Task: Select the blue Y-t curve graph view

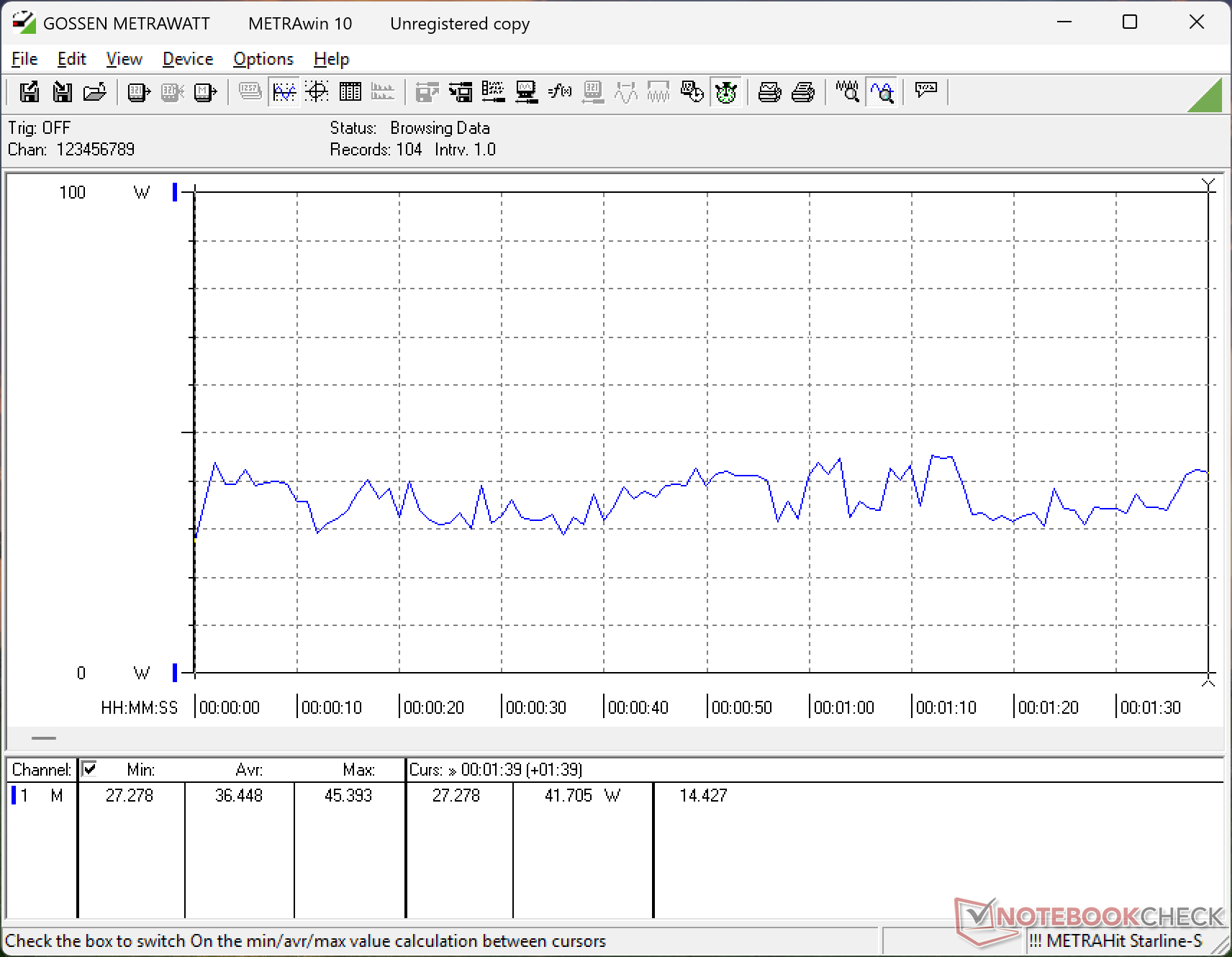Action: [x=284, y=92]
